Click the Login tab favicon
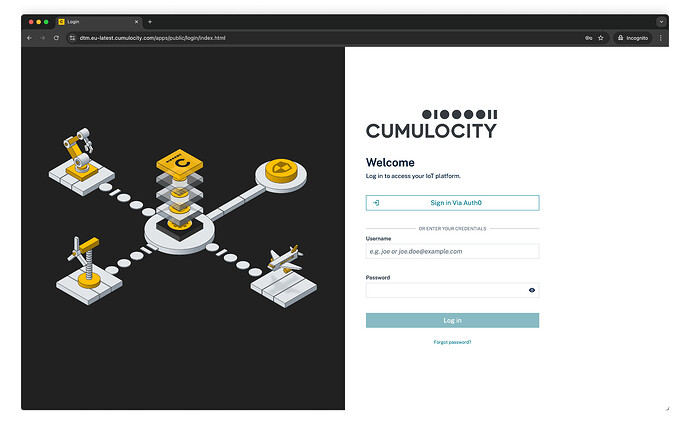 coord(62,22)
